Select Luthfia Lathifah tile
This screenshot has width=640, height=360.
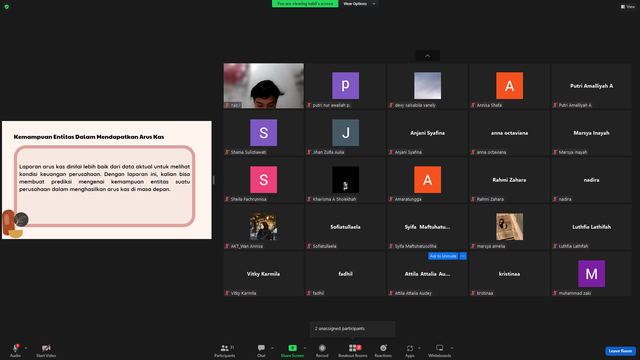coord(591,227)
